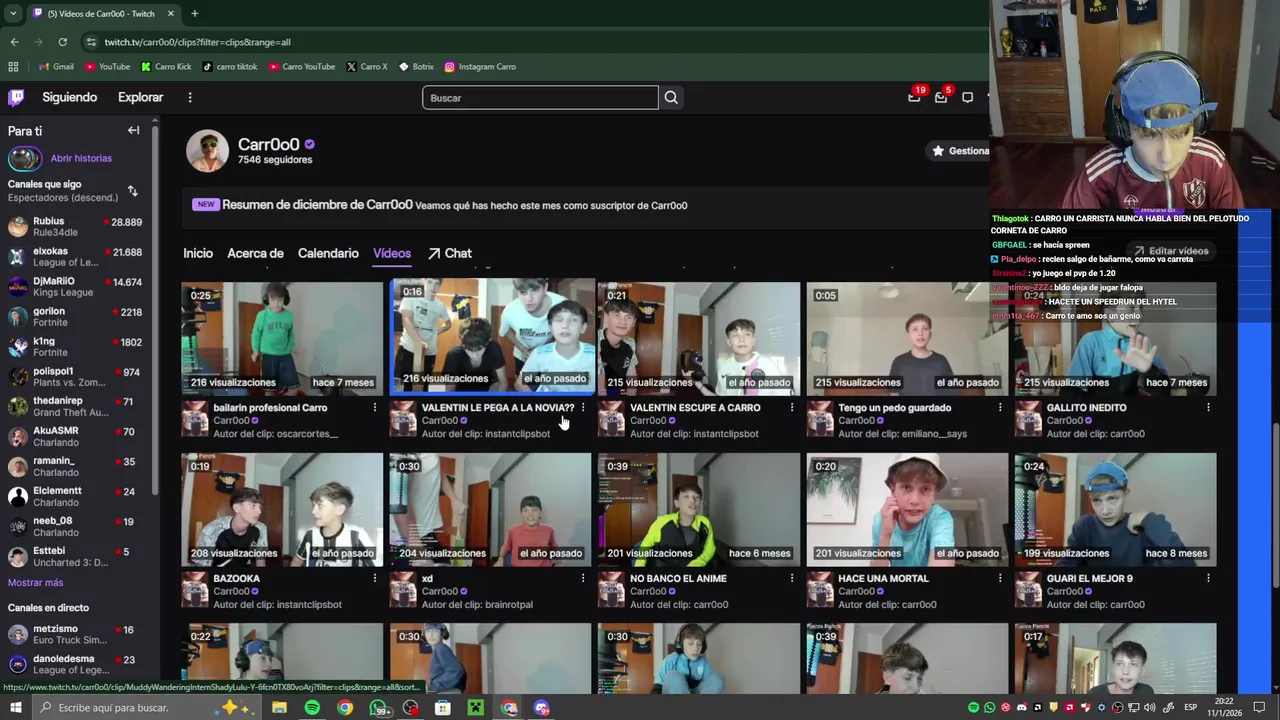Open options for VALENTIN ESCUPE A CARRO clip
This screenshot has width=1280, height=720.
(792, 408)
